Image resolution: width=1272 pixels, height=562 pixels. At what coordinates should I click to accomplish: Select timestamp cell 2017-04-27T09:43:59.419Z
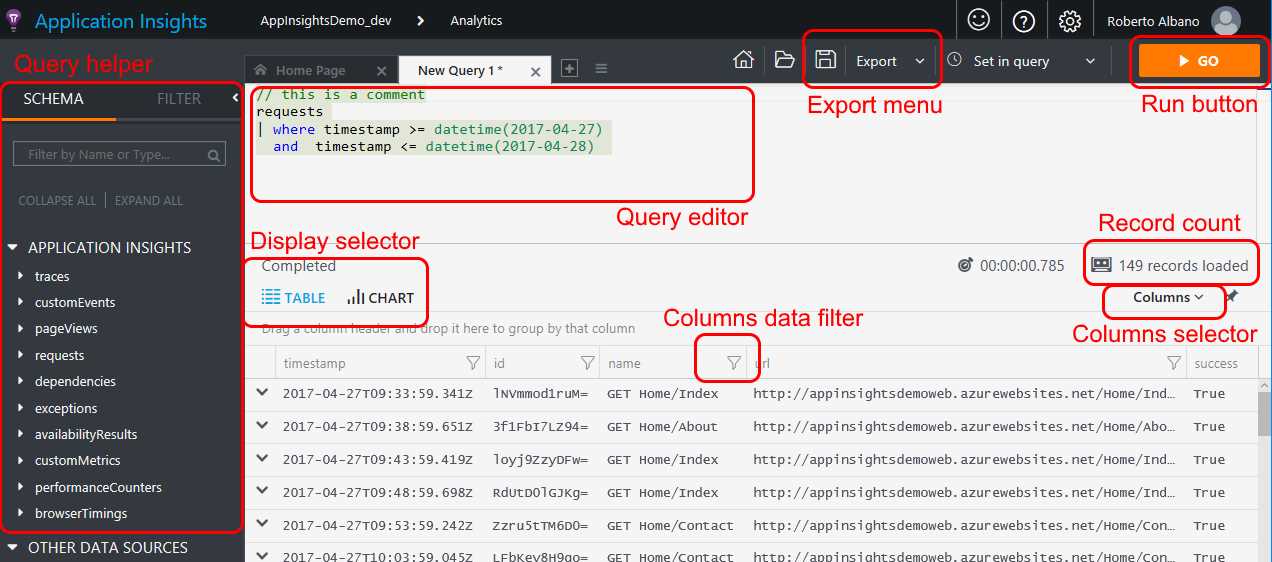pyautogui.click(x=378, y=460)
